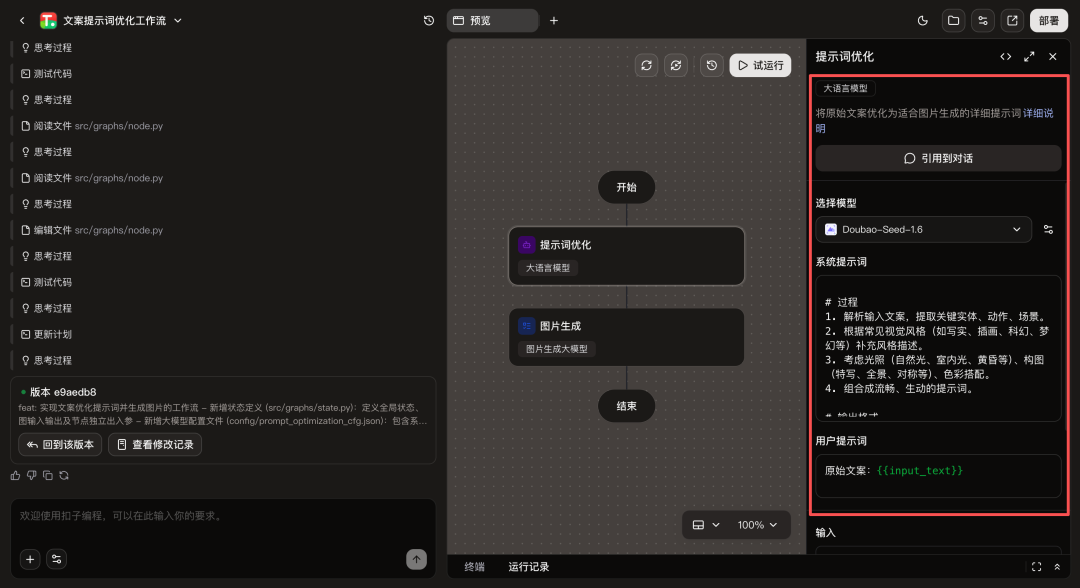Switch to the 终端 tab
The width and height of the screenshot is (1080, 588).
coord(474,567)
